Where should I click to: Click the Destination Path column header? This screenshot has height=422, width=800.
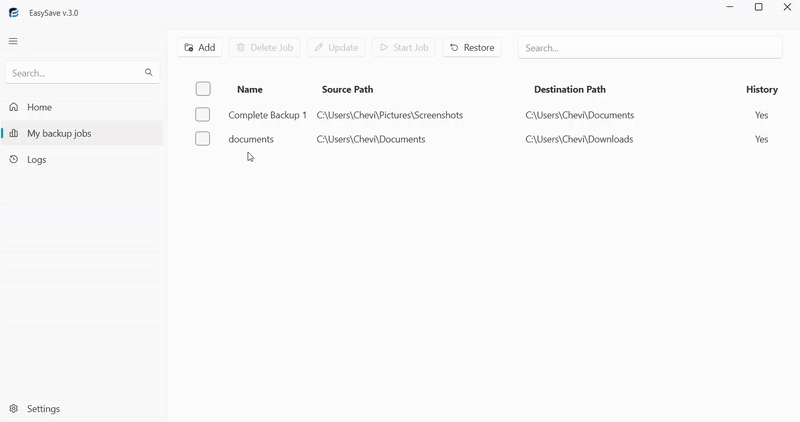click(570, 89)
